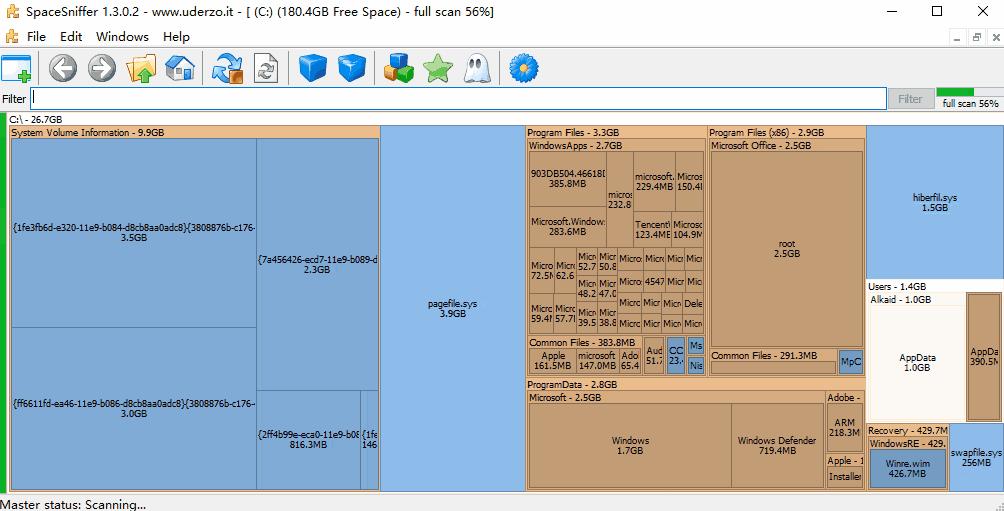
Task: Restore the inner child window
Action: (976, 37)
